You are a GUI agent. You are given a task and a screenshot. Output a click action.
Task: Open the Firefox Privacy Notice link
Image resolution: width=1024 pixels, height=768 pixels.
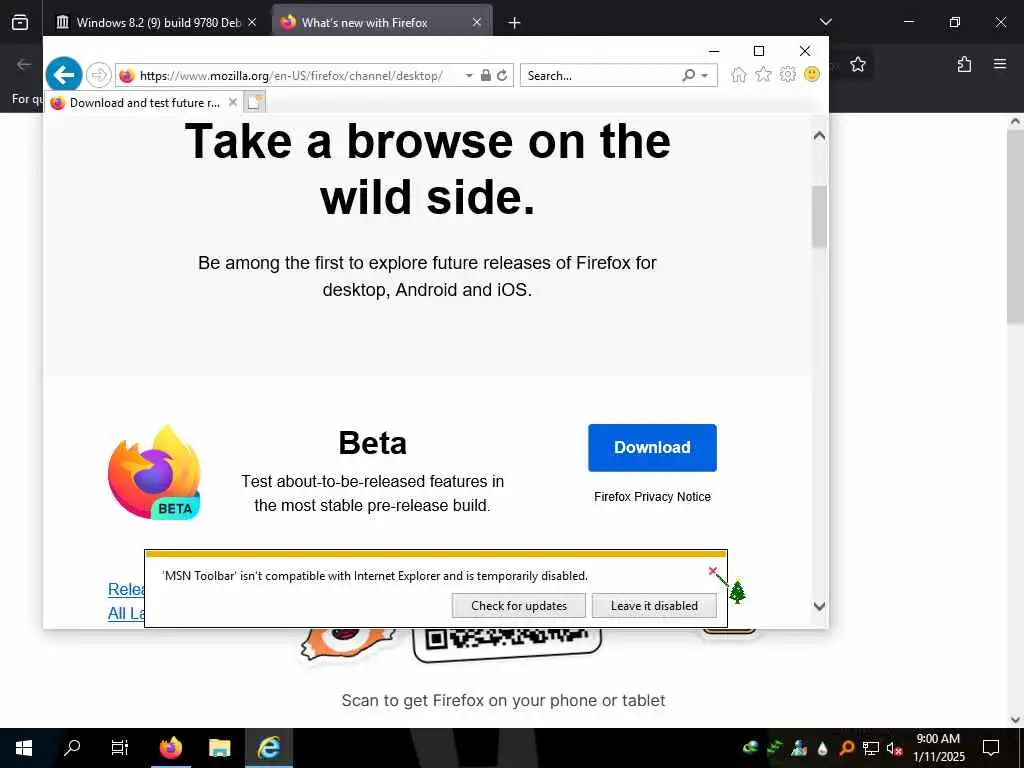pos(652,496)
